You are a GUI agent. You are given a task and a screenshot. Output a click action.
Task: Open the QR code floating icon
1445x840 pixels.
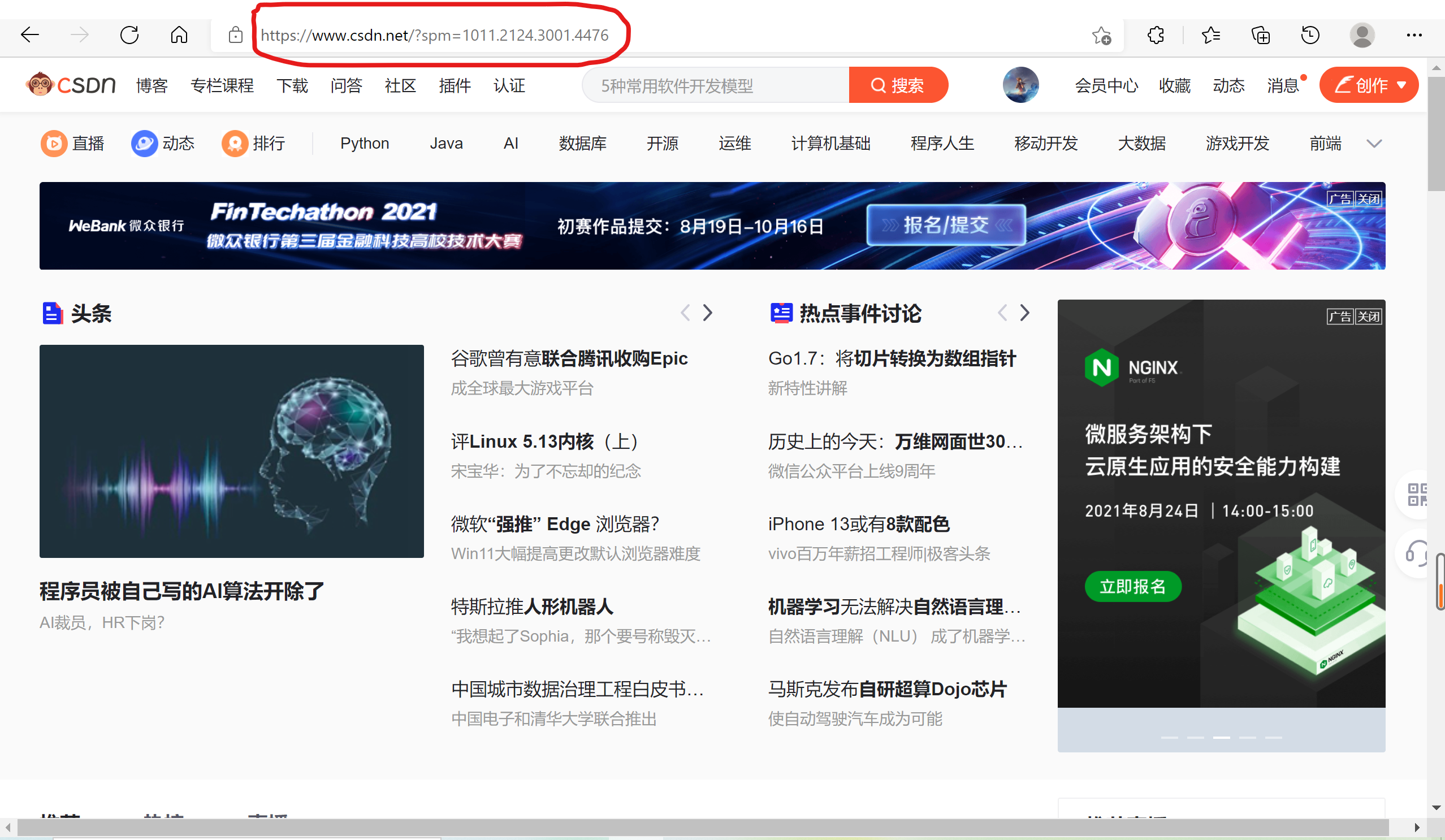pyautogui.click(x=1417, y=494)
